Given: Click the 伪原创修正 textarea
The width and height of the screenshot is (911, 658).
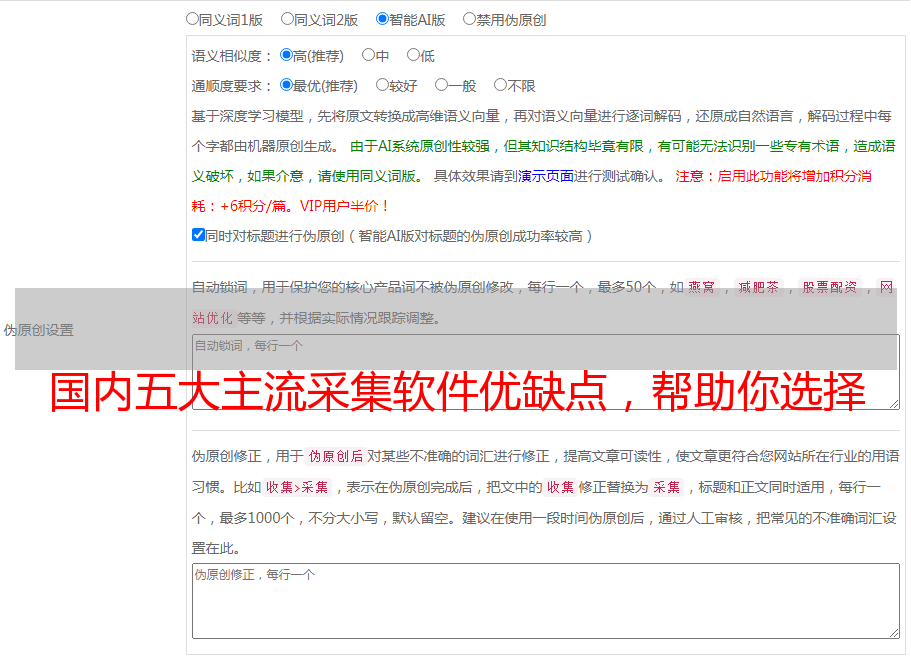Looking at the screenshot, I should click(546, 601).
